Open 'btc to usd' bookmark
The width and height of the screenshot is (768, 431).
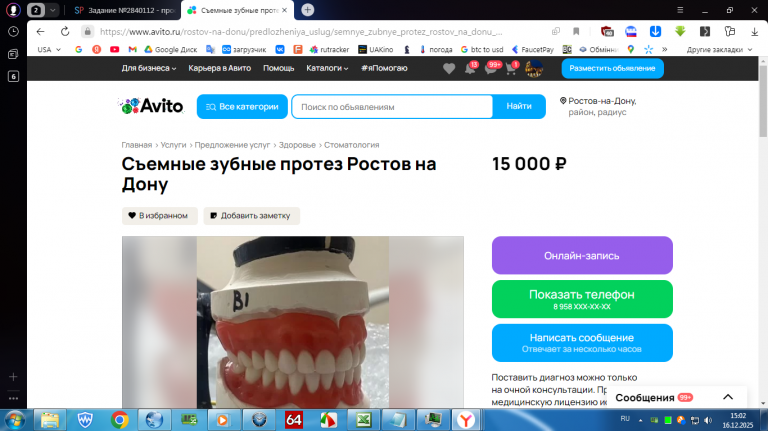click(x=482, y=49)
